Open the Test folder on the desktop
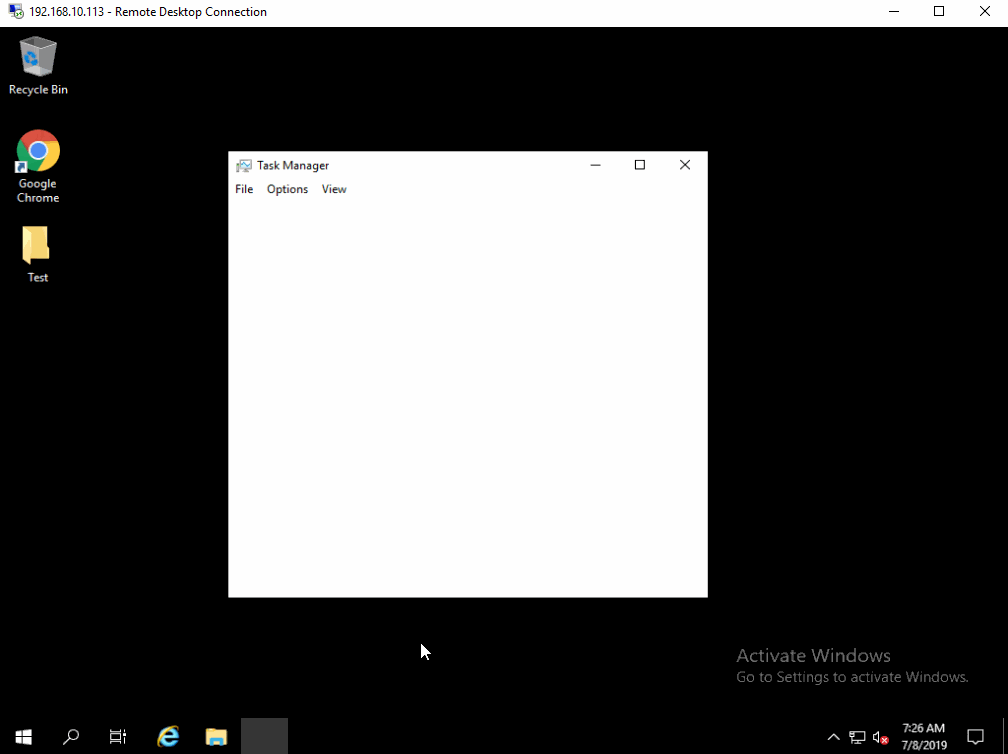 coord(37,242)
